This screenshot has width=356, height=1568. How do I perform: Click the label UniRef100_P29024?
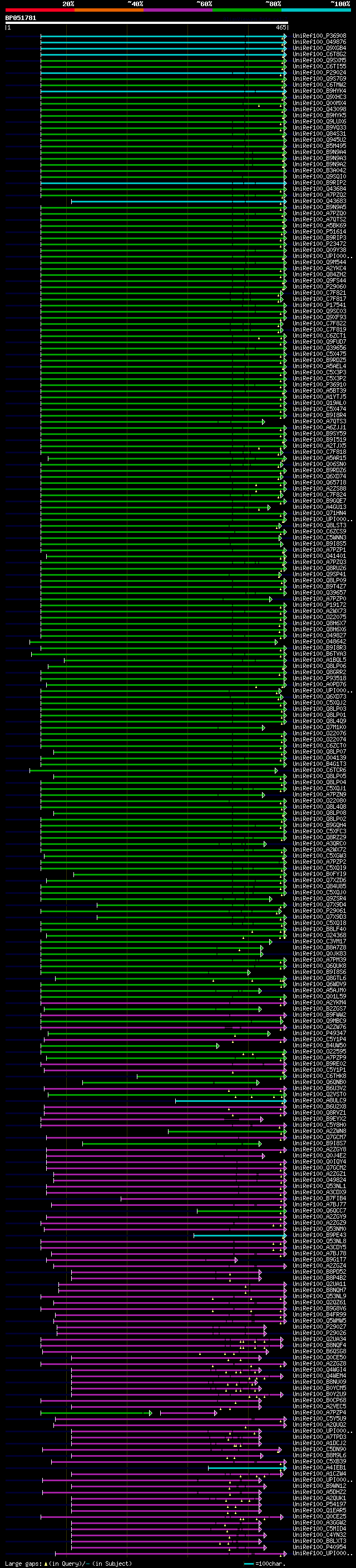pyautogui.click(x=319, y=72)
